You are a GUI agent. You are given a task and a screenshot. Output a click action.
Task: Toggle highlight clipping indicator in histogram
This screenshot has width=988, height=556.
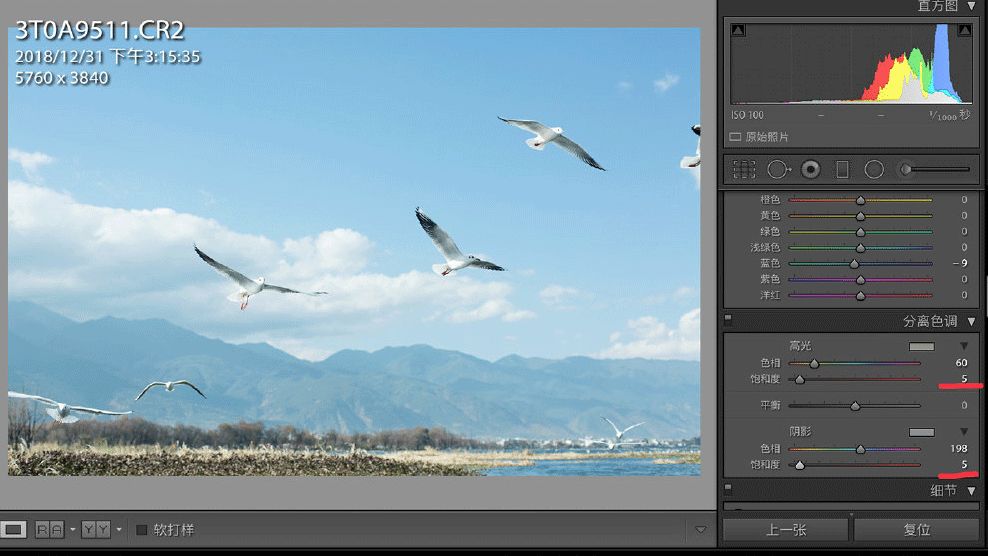tap(964, 30)
